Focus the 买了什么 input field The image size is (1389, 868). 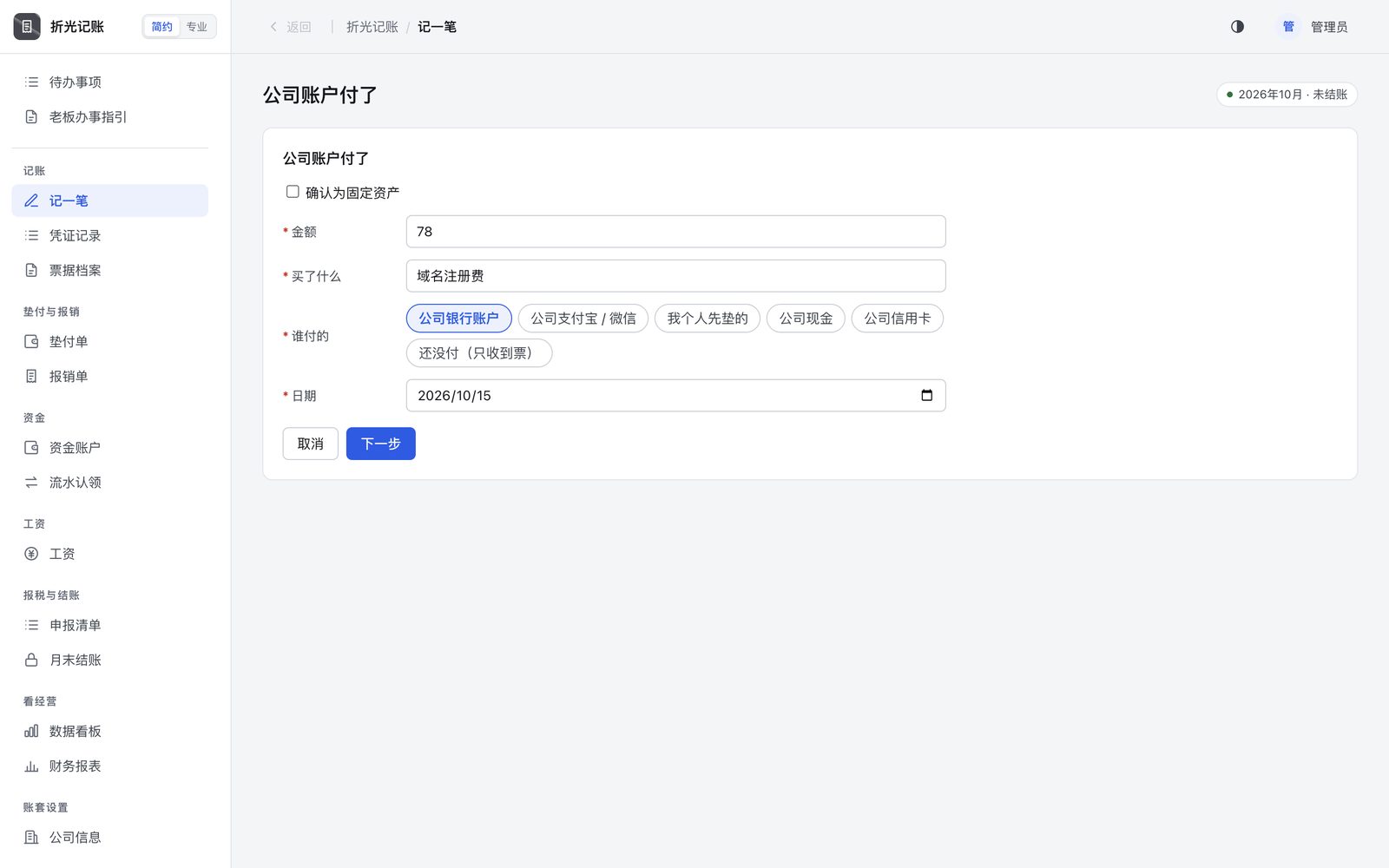pos(676,276)
